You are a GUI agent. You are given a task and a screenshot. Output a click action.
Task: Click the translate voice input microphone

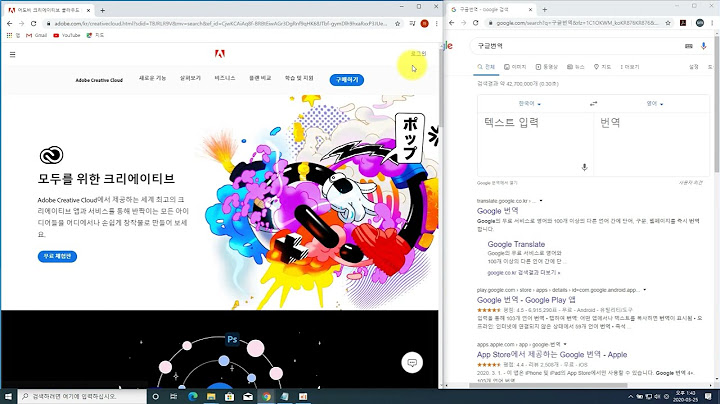tap(584, 167)
